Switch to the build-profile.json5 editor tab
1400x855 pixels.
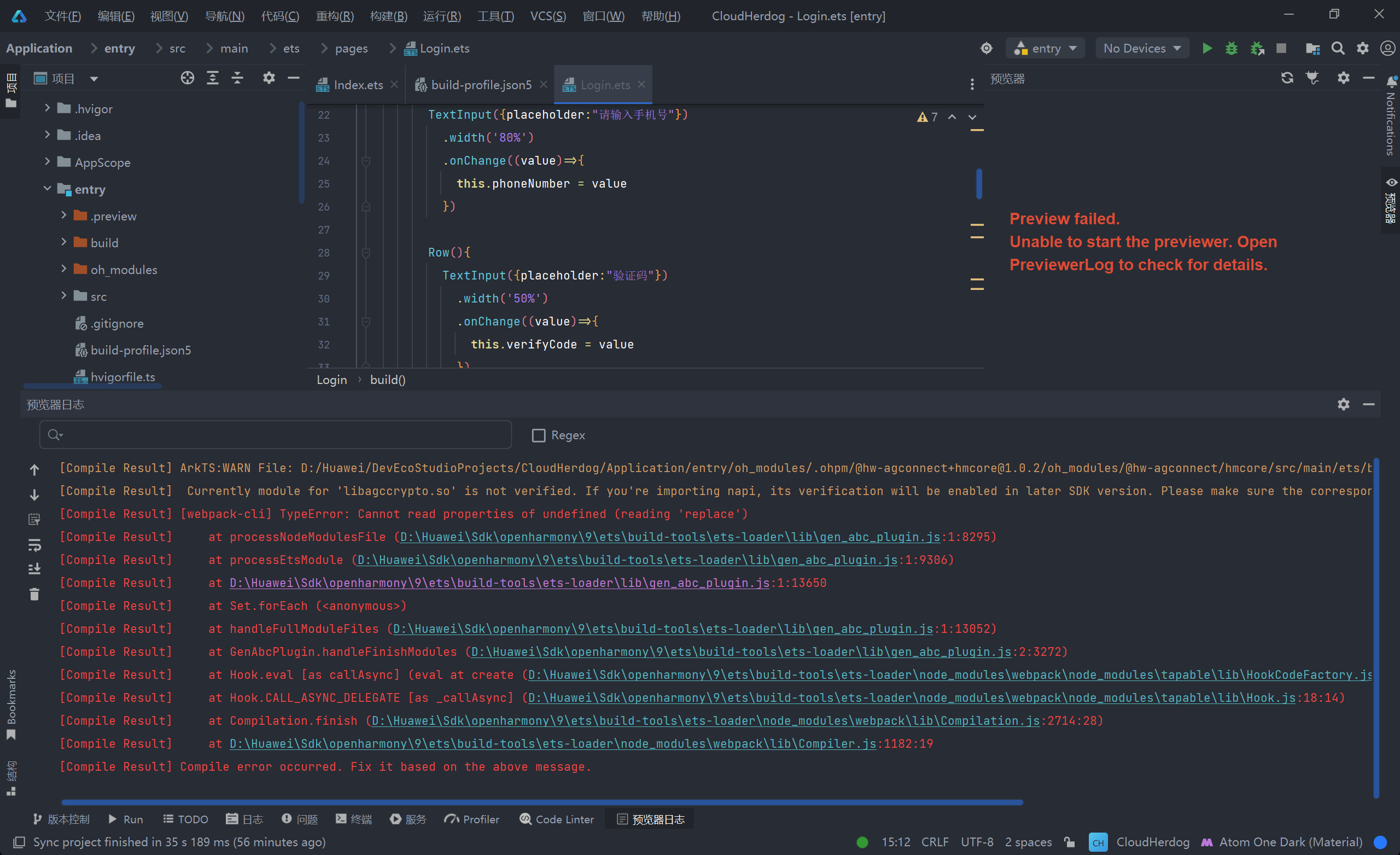point(481,85)
